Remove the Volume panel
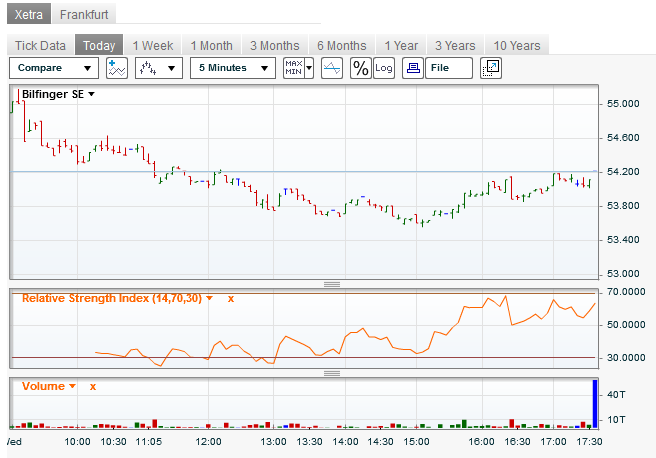The image size is (656, 458). click(x=93, y=386)
